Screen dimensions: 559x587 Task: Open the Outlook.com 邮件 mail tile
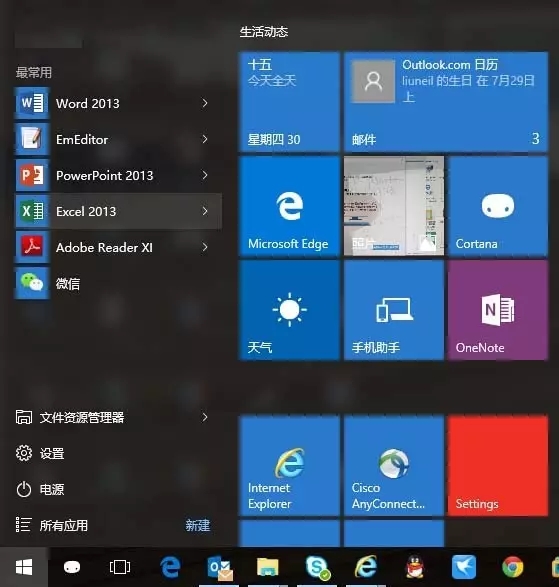coord(446,102)
